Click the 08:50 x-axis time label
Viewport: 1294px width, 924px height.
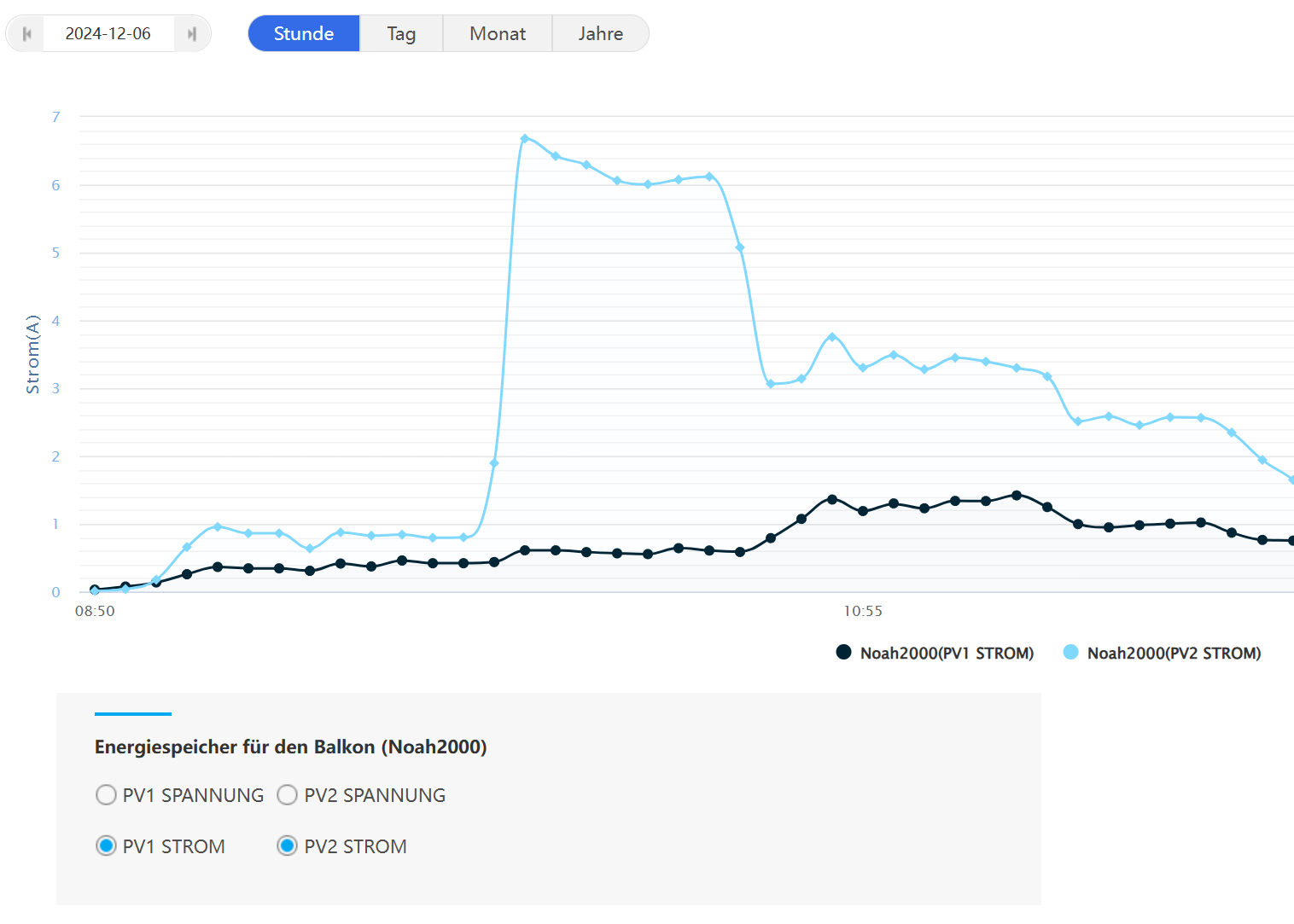point(95,611)
